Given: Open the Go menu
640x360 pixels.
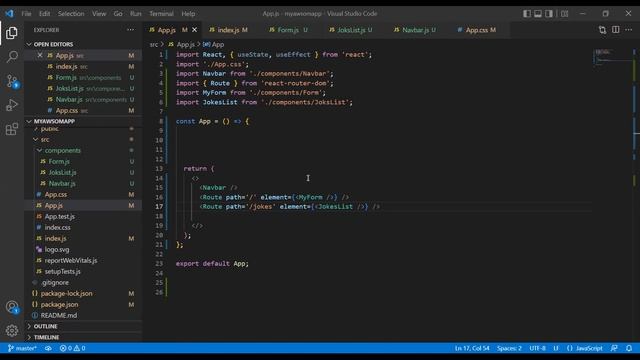Looking at the screenshot, I should (118, 13).
